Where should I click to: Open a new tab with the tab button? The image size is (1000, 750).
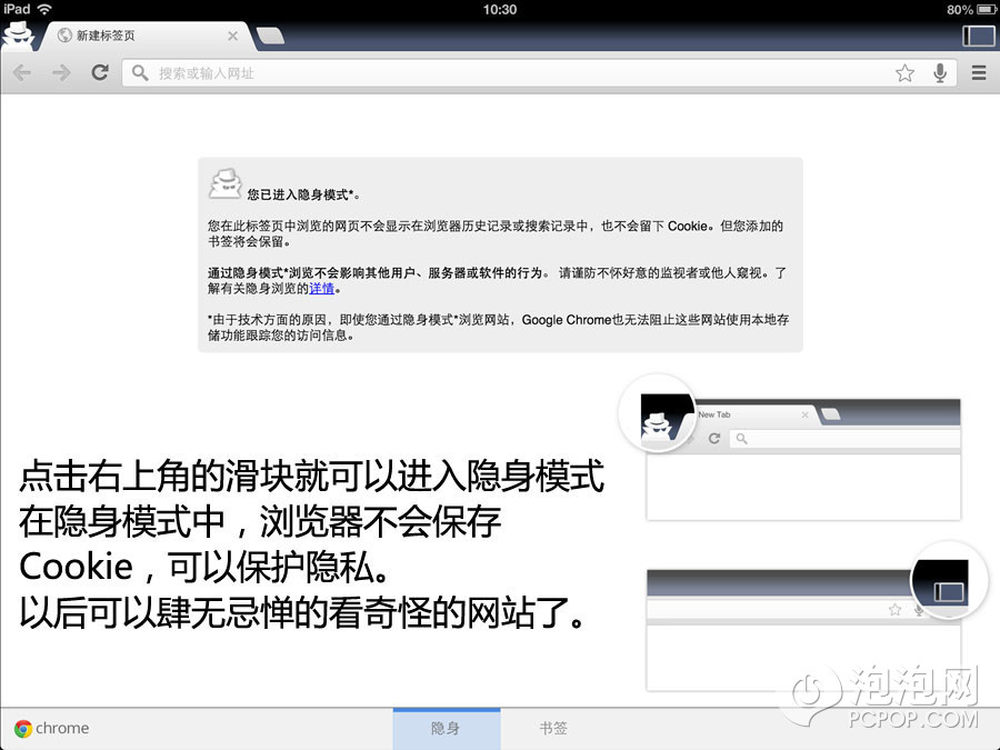tap(271, 36)
